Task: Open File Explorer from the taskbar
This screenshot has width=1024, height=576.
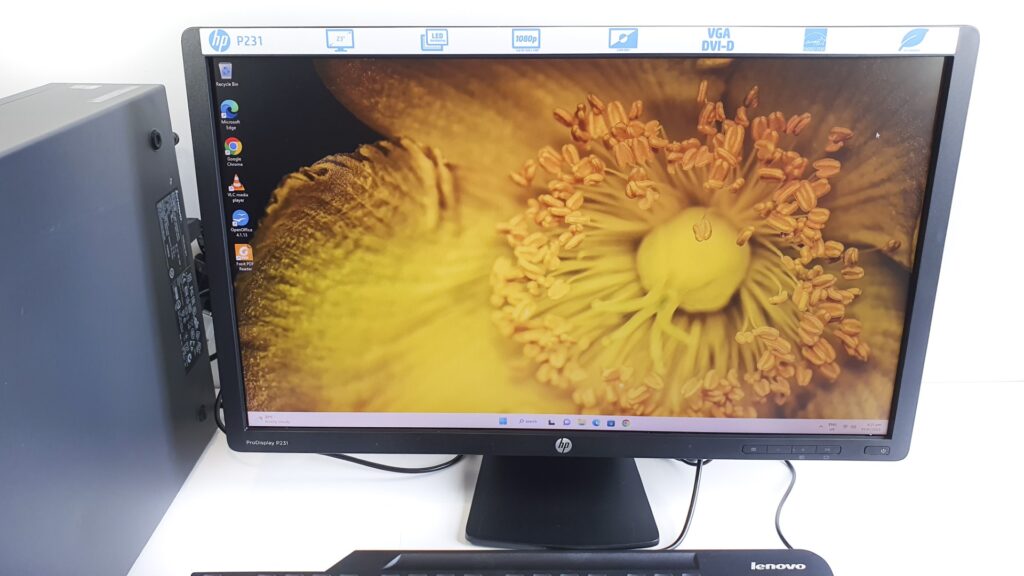Action: (x=582, y=422)
